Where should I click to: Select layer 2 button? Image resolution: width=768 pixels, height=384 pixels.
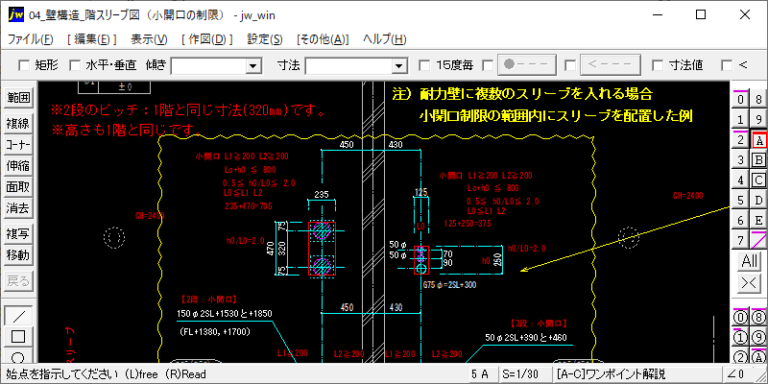coord(741,140)
